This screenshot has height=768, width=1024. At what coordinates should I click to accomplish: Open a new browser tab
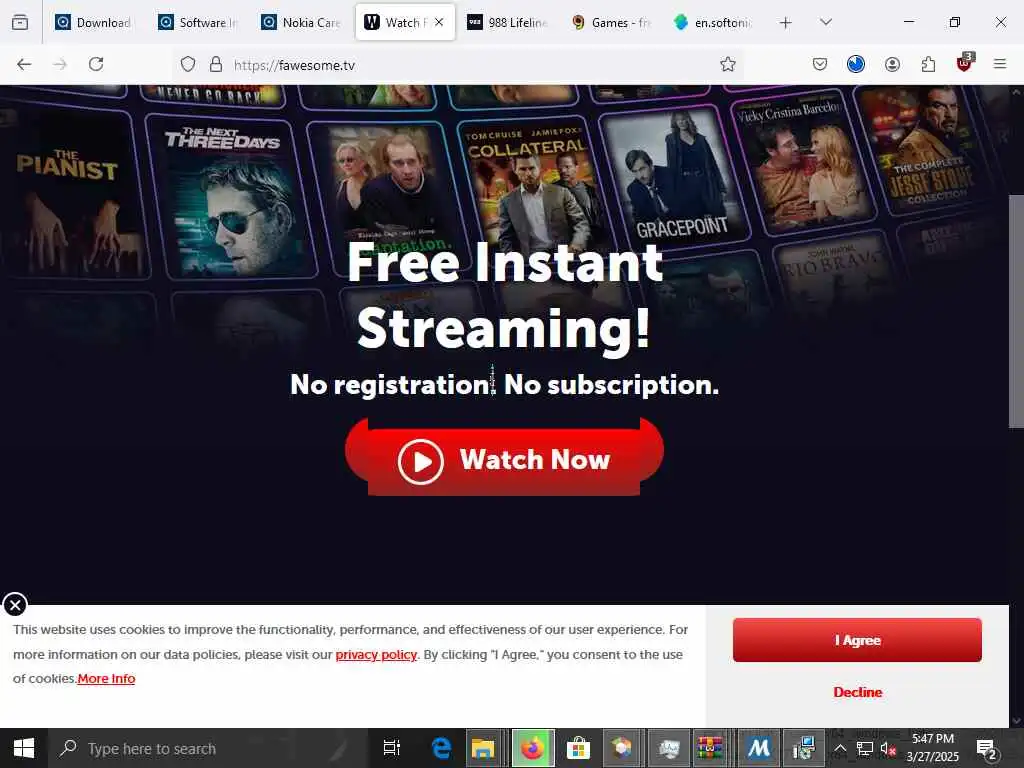coord(786,23)
